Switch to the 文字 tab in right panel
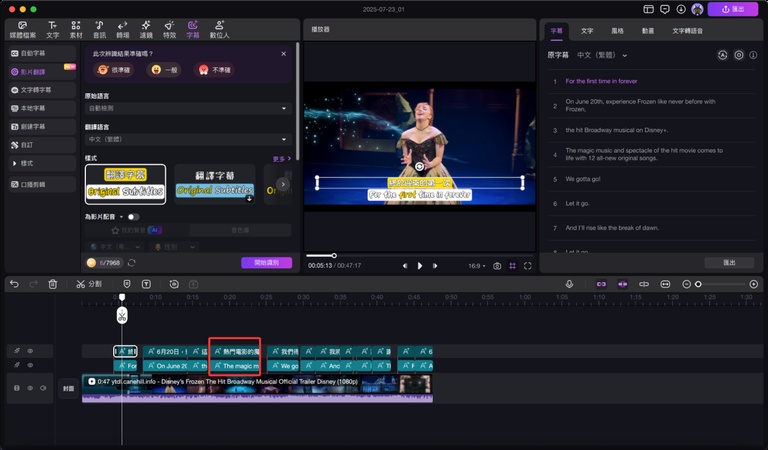This screenshot has height=450, width=768. (x=587, y=31)
